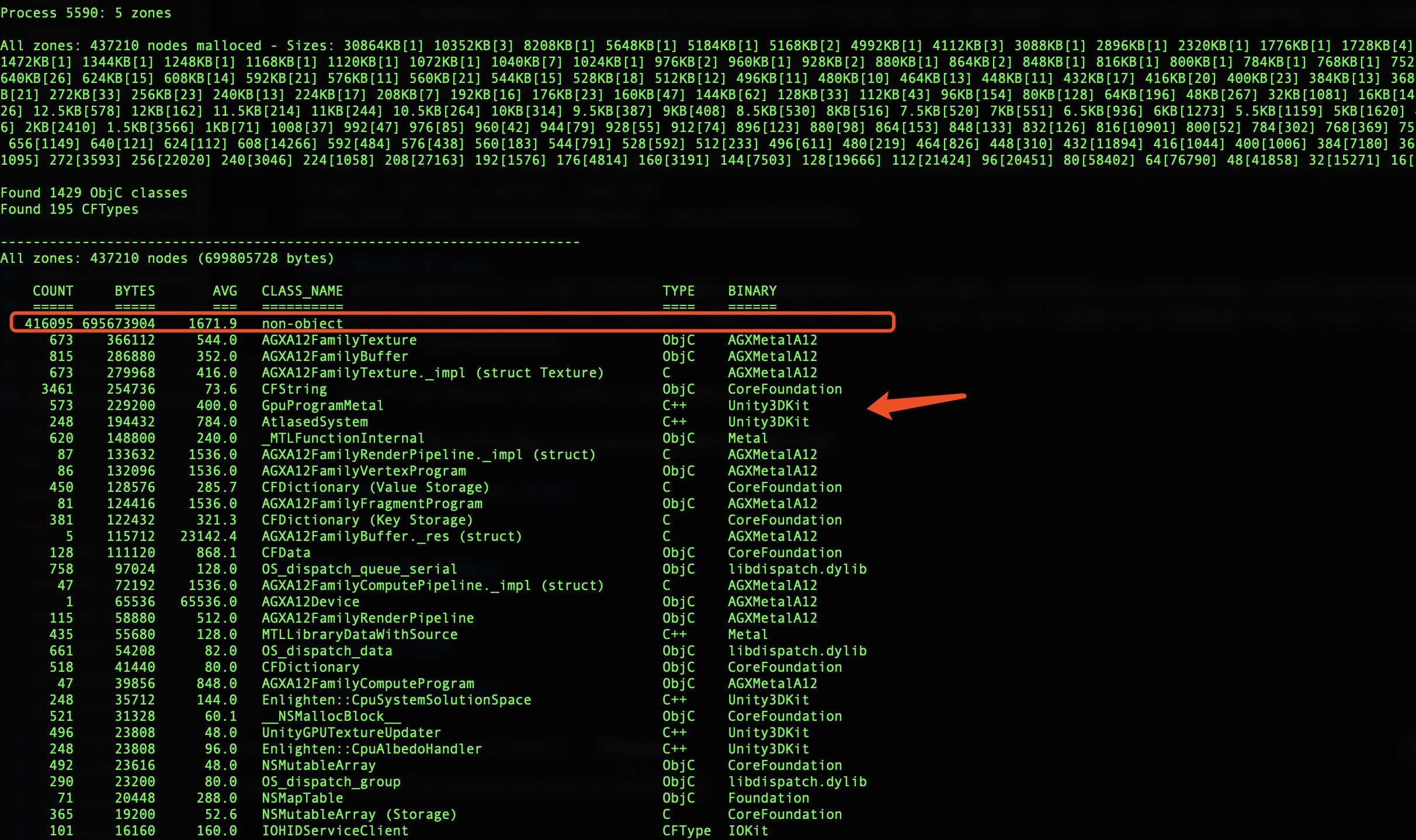This screenshot has height=840, width=1416.
Task: Click the CLASS_NAME column header
Action: [x=302, y=291]
